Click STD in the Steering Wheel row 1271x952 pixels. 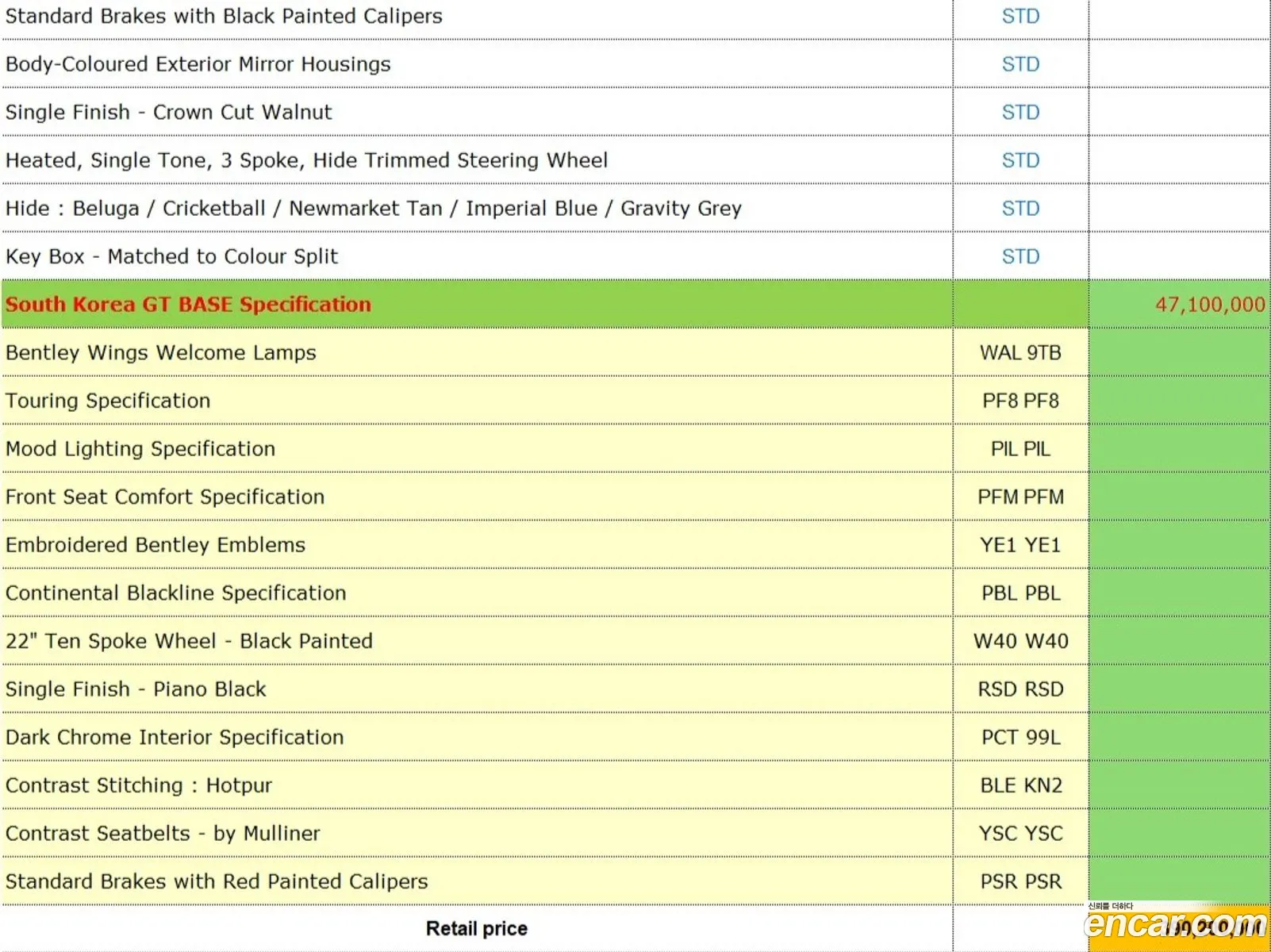tap(1020, 160)
